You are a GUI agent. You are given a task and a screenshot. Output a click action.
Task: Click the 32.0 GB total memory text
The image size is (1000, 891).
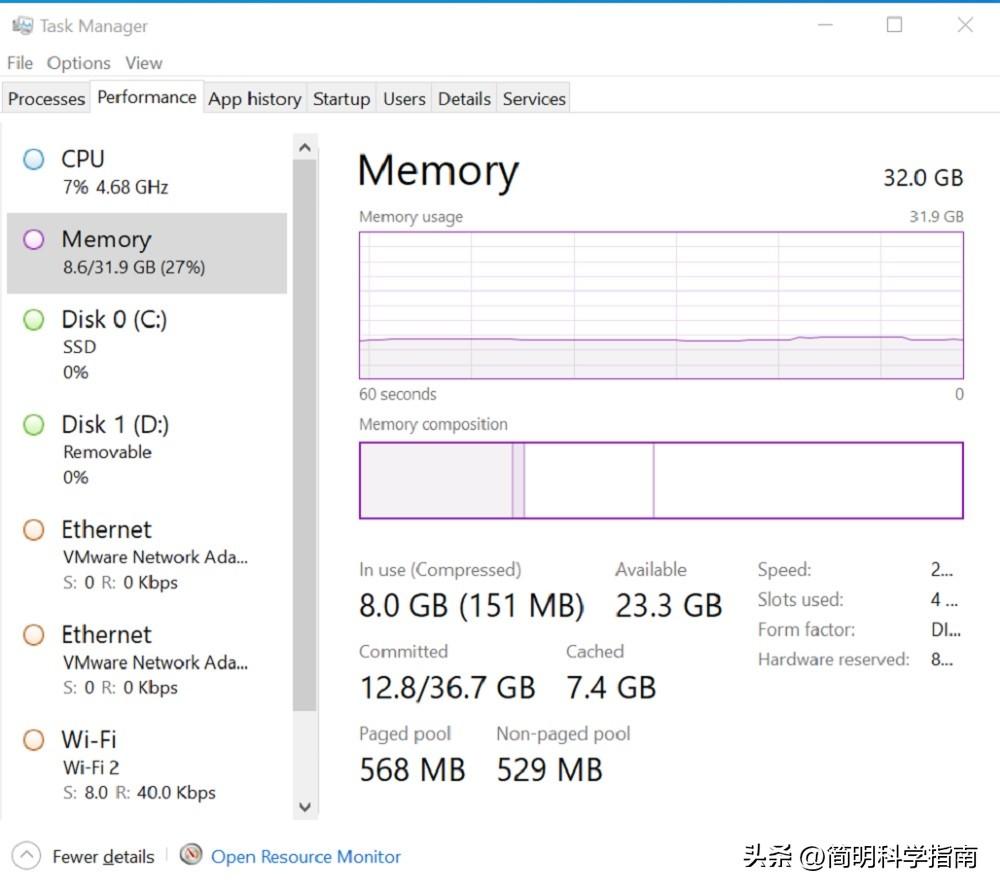pyautogui.click(x=923, y=177)
